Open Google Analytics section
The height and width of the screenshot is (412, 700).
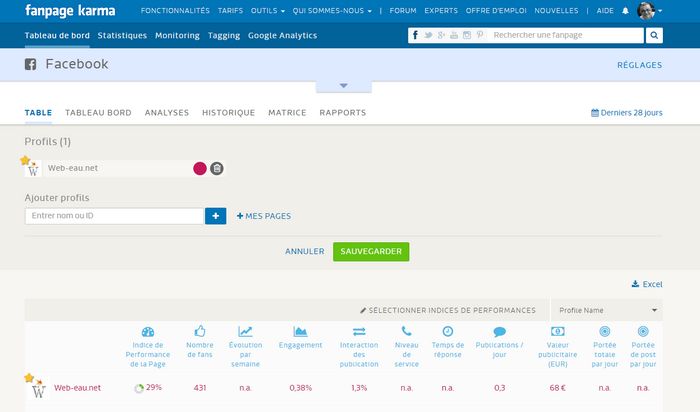283,35
